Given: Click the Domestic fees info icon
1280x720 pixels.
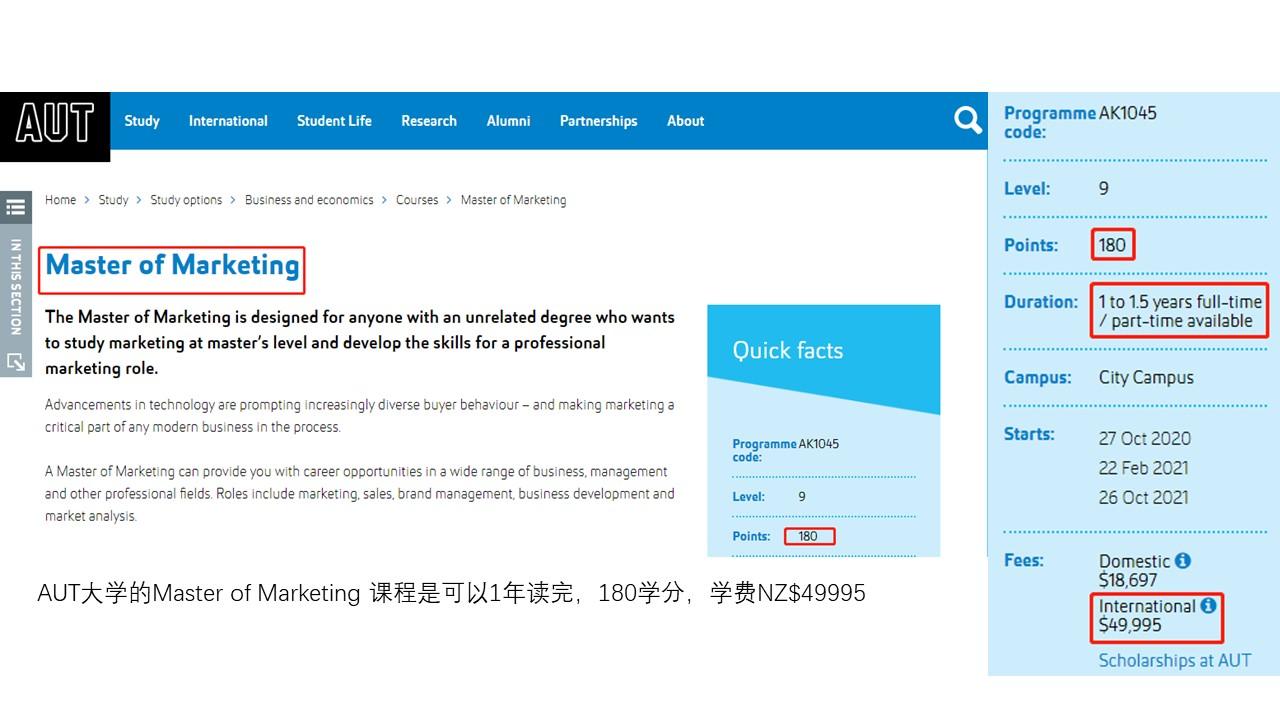Looking at the screenshot, I should (1183, 561).
